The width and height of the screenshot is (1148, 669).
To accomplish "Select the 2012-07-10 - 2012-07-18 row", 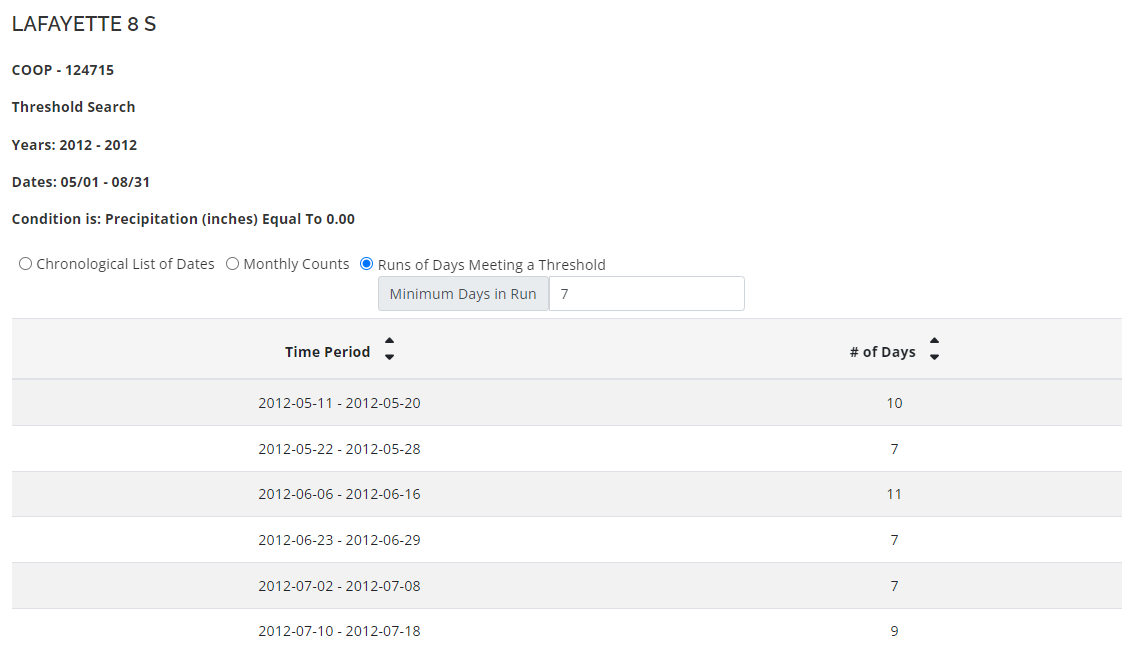I will click(339, 631).
